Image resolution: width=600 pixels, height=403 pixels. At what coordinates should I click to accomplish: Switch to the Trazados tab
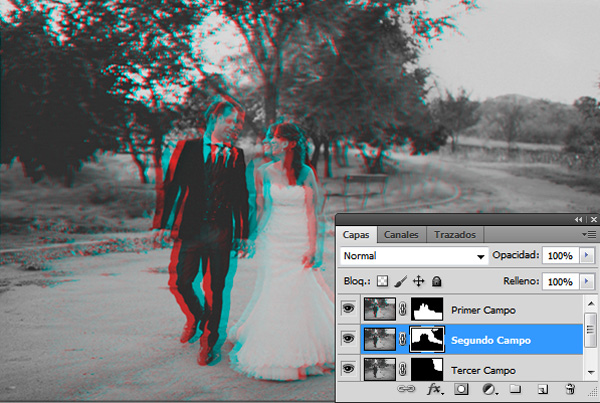455,235
